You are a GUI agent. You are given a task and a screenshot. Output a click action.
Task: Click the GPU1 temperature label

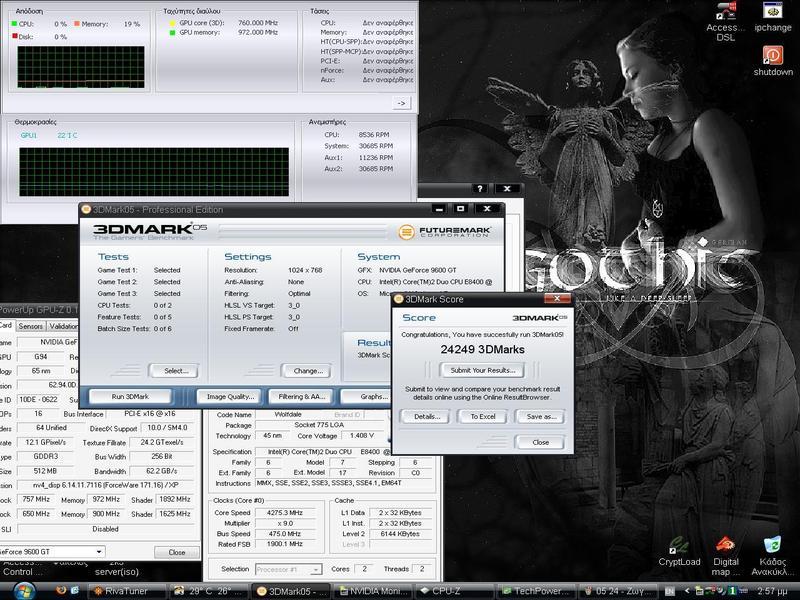point(29,135)
